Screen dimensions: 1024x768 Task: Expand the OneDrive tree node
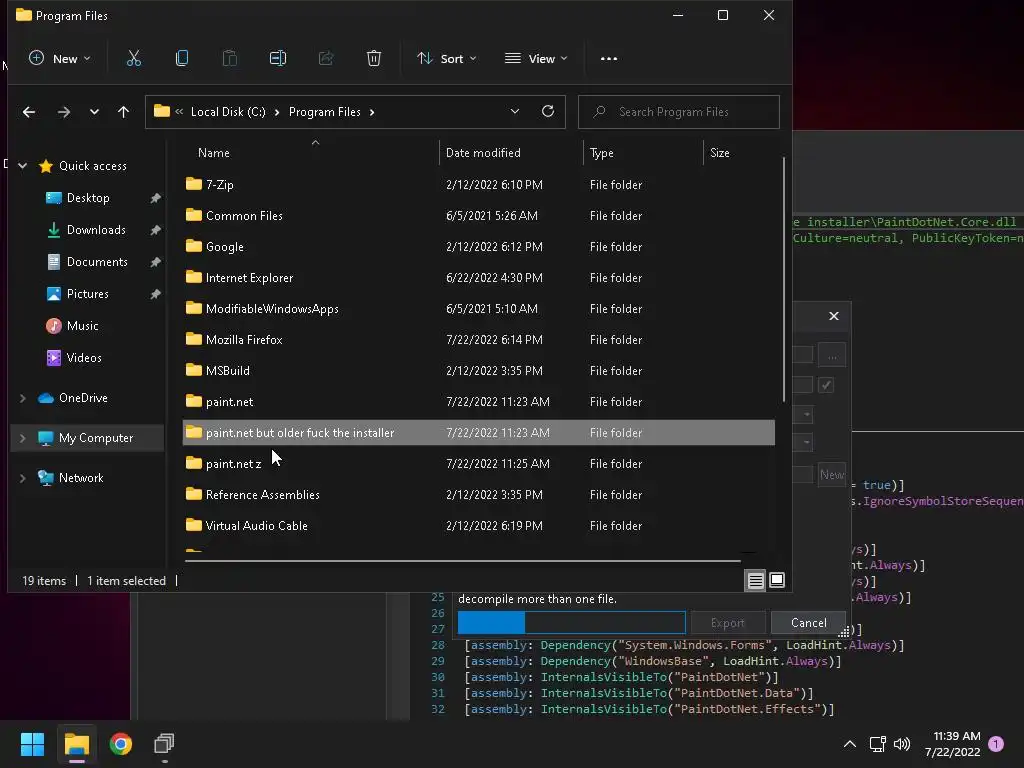[x=23, y=398]
